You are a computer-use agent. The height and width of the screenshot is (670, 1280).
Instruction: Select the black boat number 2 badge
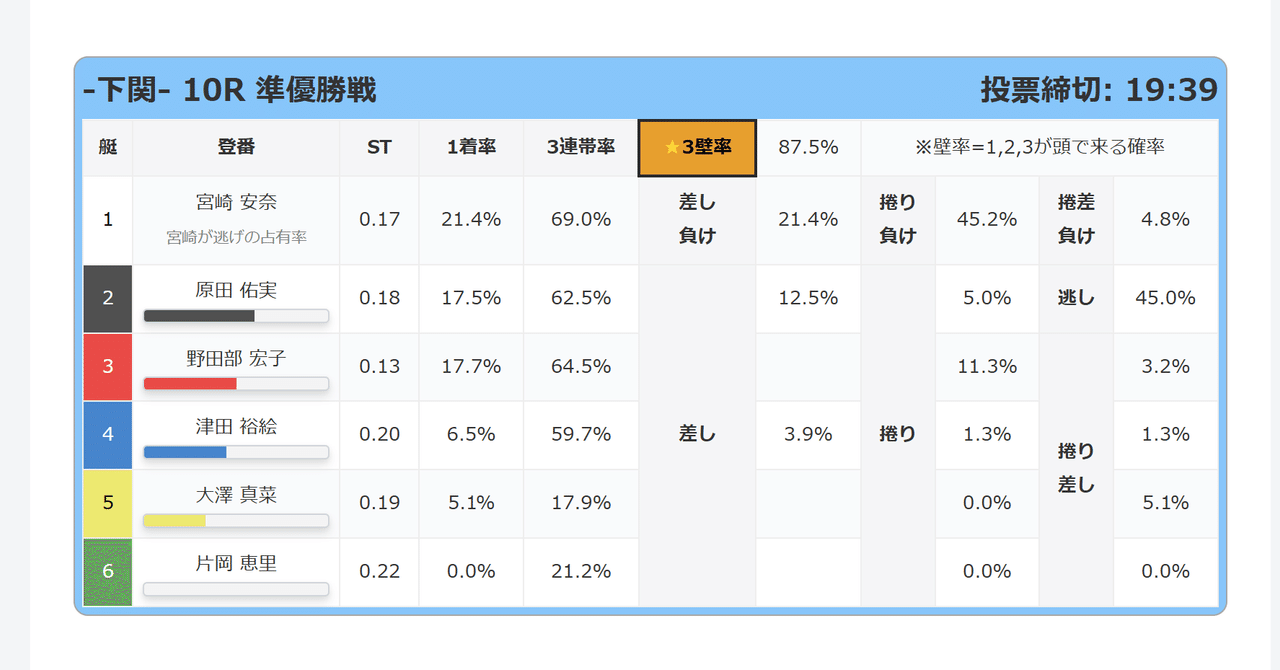108,298
